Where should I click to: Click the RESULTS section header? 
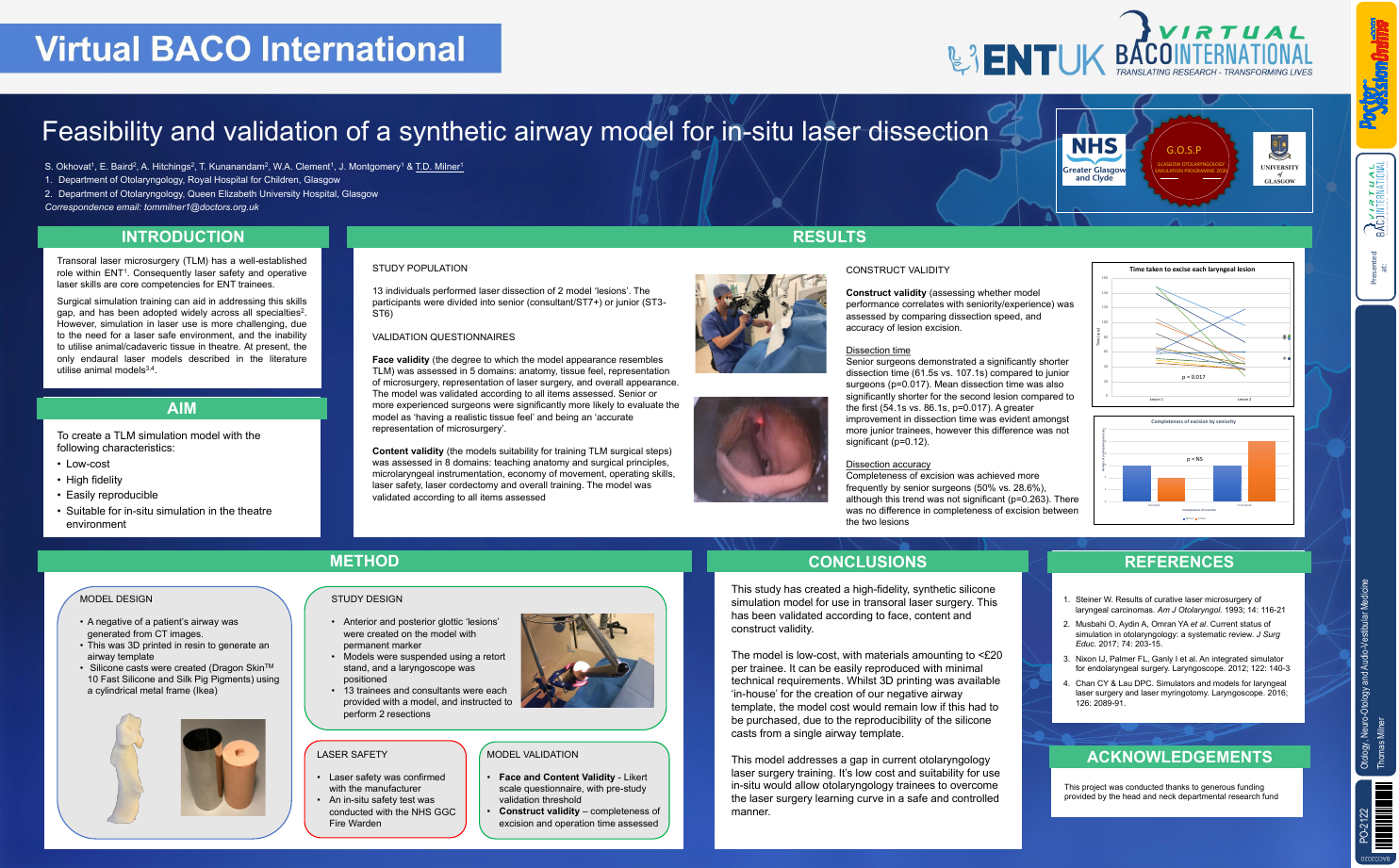pyautogui.click(x=830, y=237)
